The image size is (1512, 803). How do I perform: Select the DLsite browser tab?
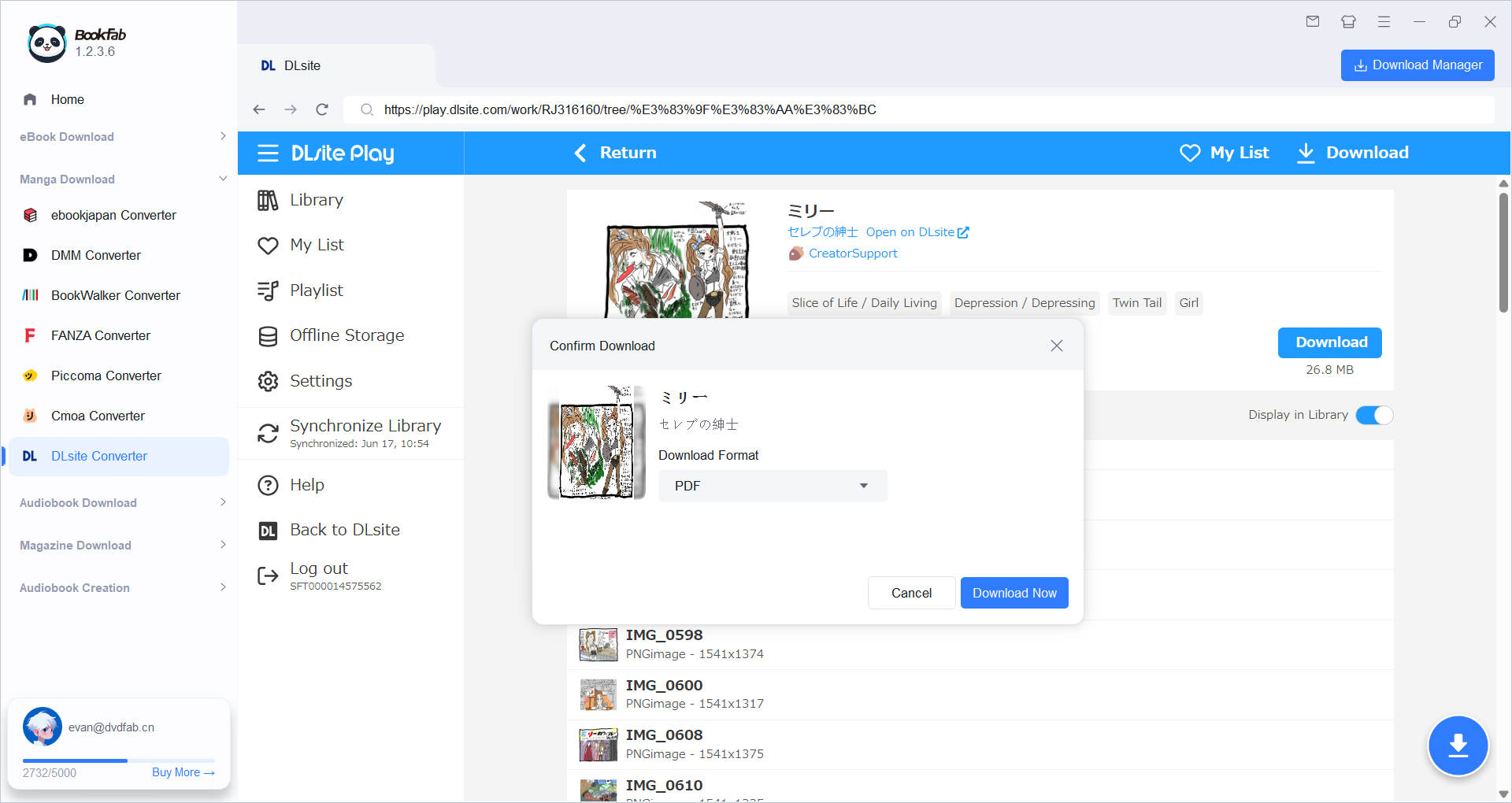point(336,65)
